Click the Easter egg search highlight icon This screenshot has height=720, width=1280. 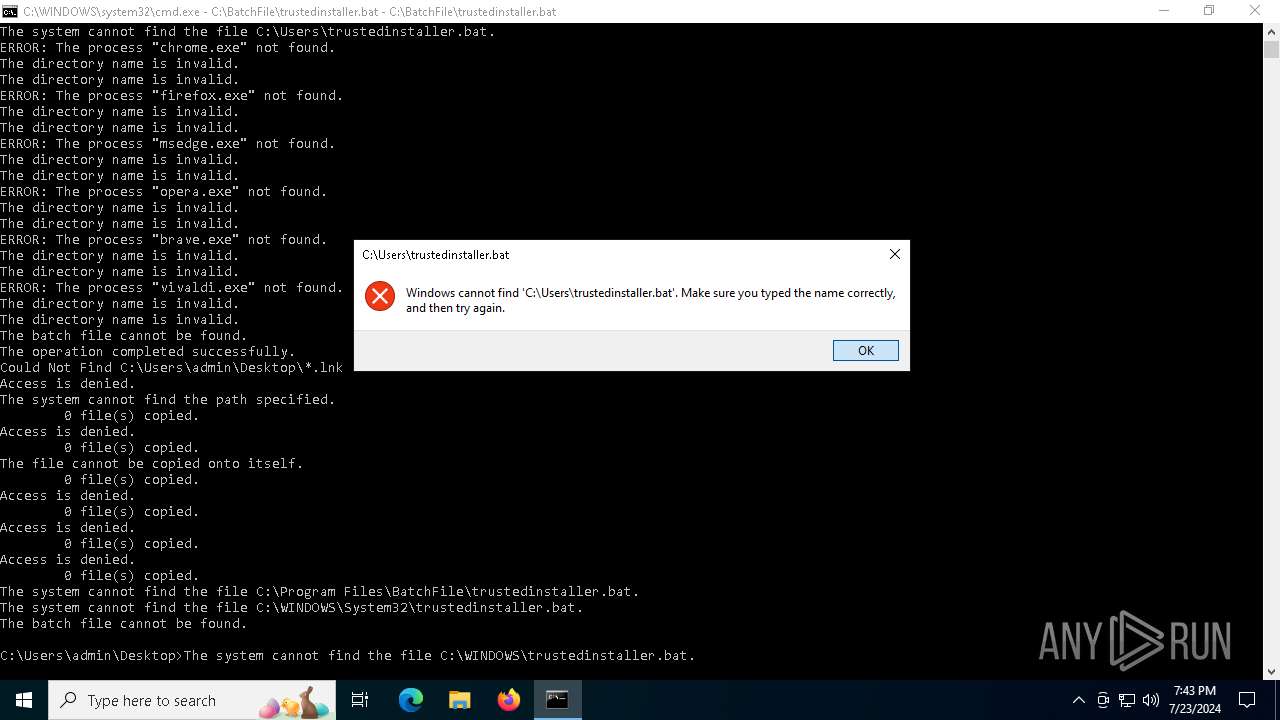[296, 701]
